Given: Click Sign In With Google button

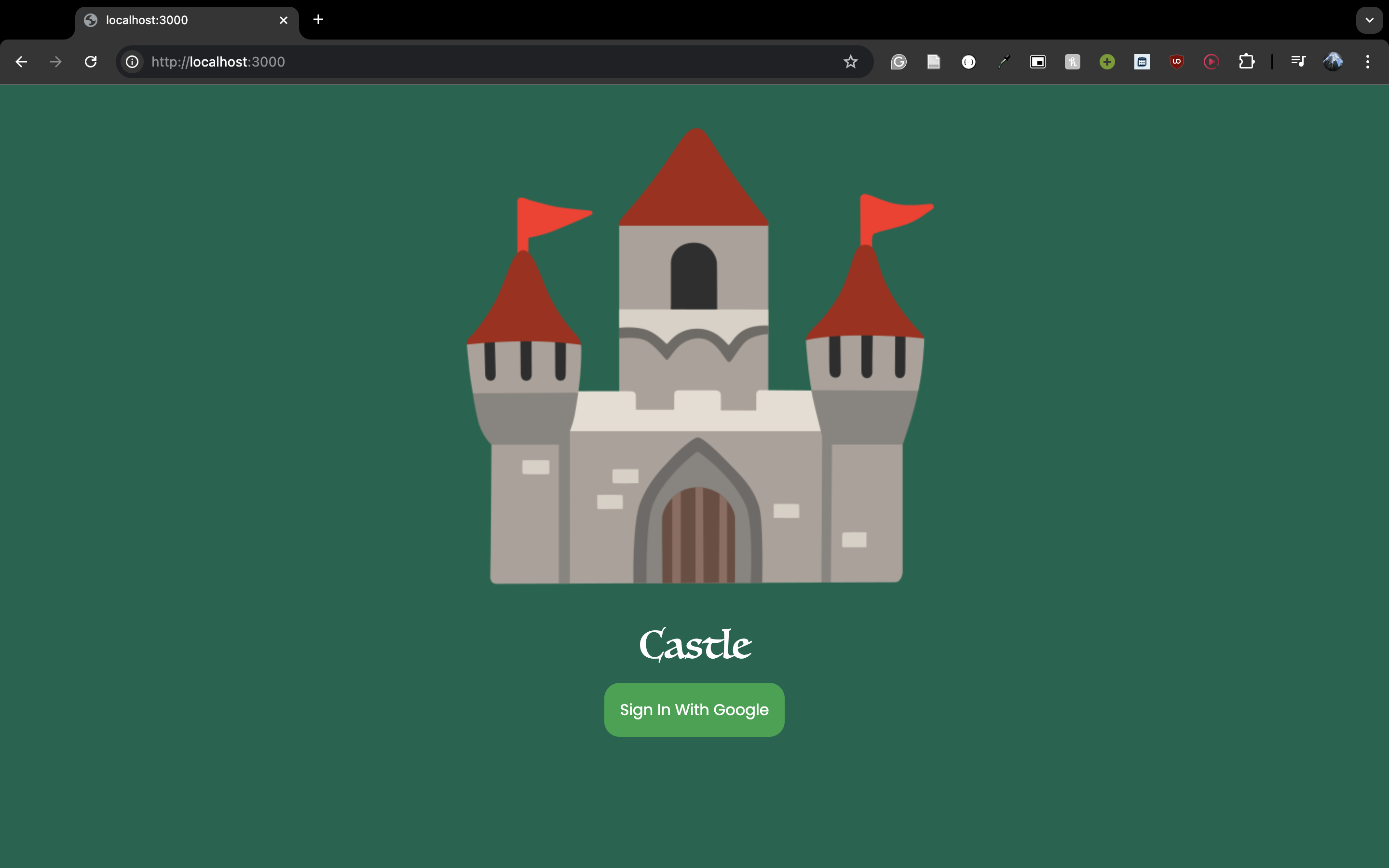Looking at the screenshot, I should [694, 709].
